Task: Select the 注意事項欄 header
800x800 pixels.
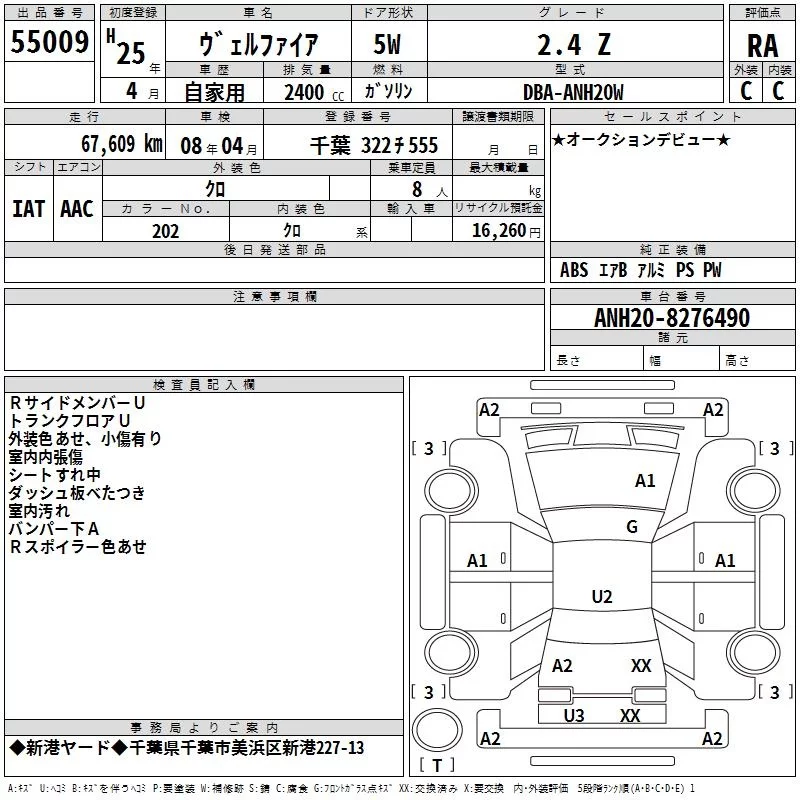Action: click(275, 296)
